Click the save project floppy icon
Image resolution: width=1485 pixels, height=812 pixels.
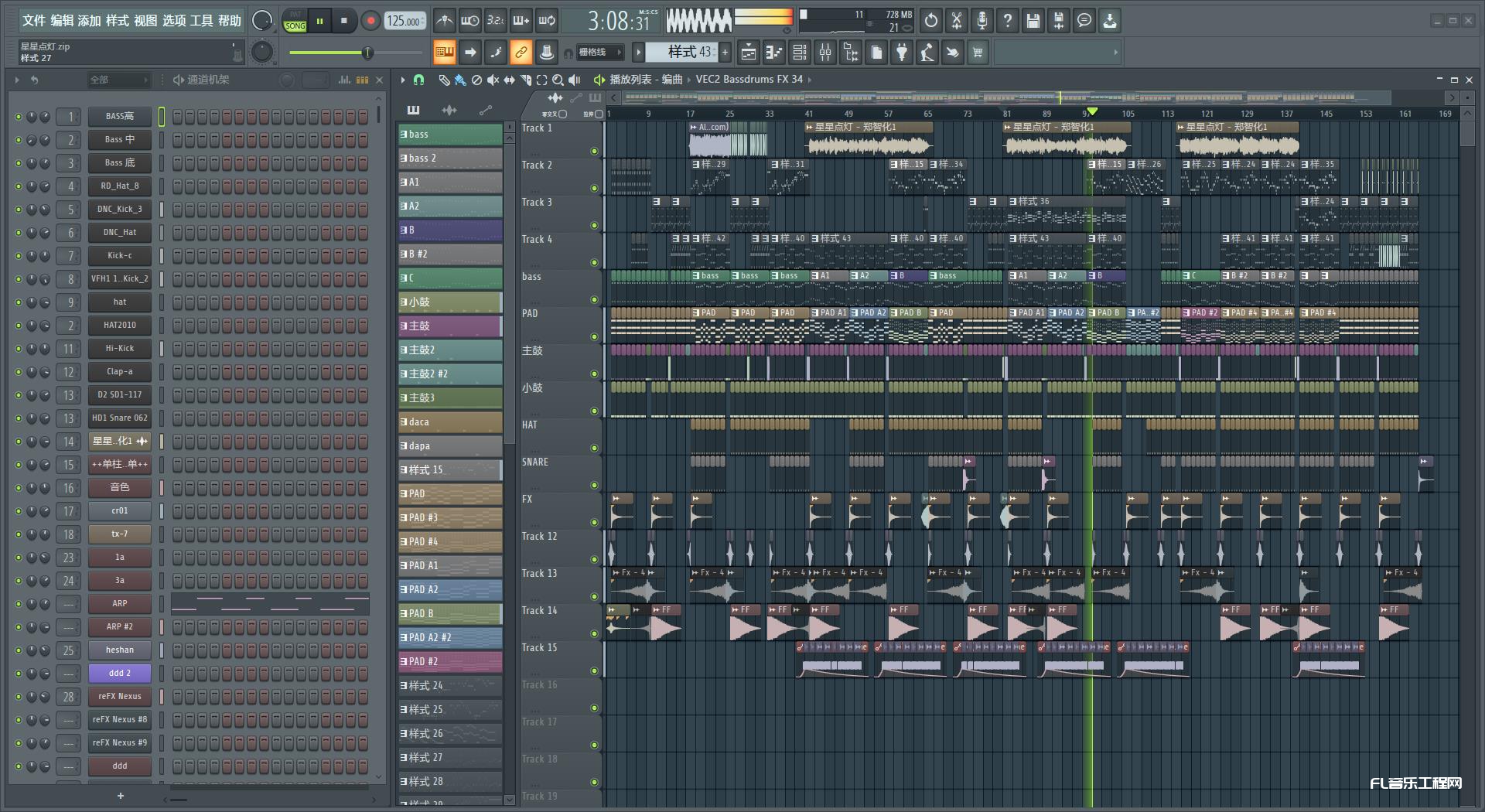[x=1033, y=21]
